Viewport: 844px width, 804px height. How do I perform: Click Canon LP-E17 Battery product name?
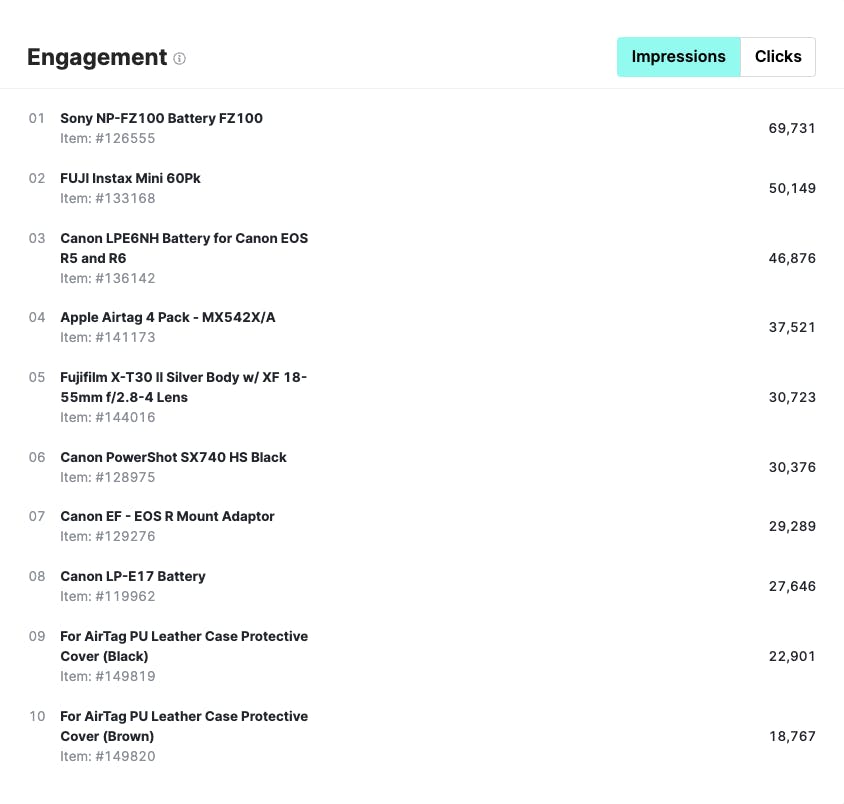(x=132, y=576)
